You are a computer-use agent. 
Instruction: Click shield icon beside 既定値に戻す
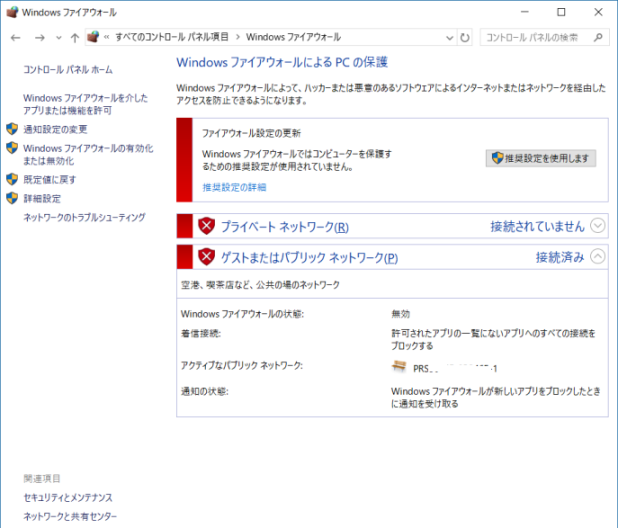point(12,179)
